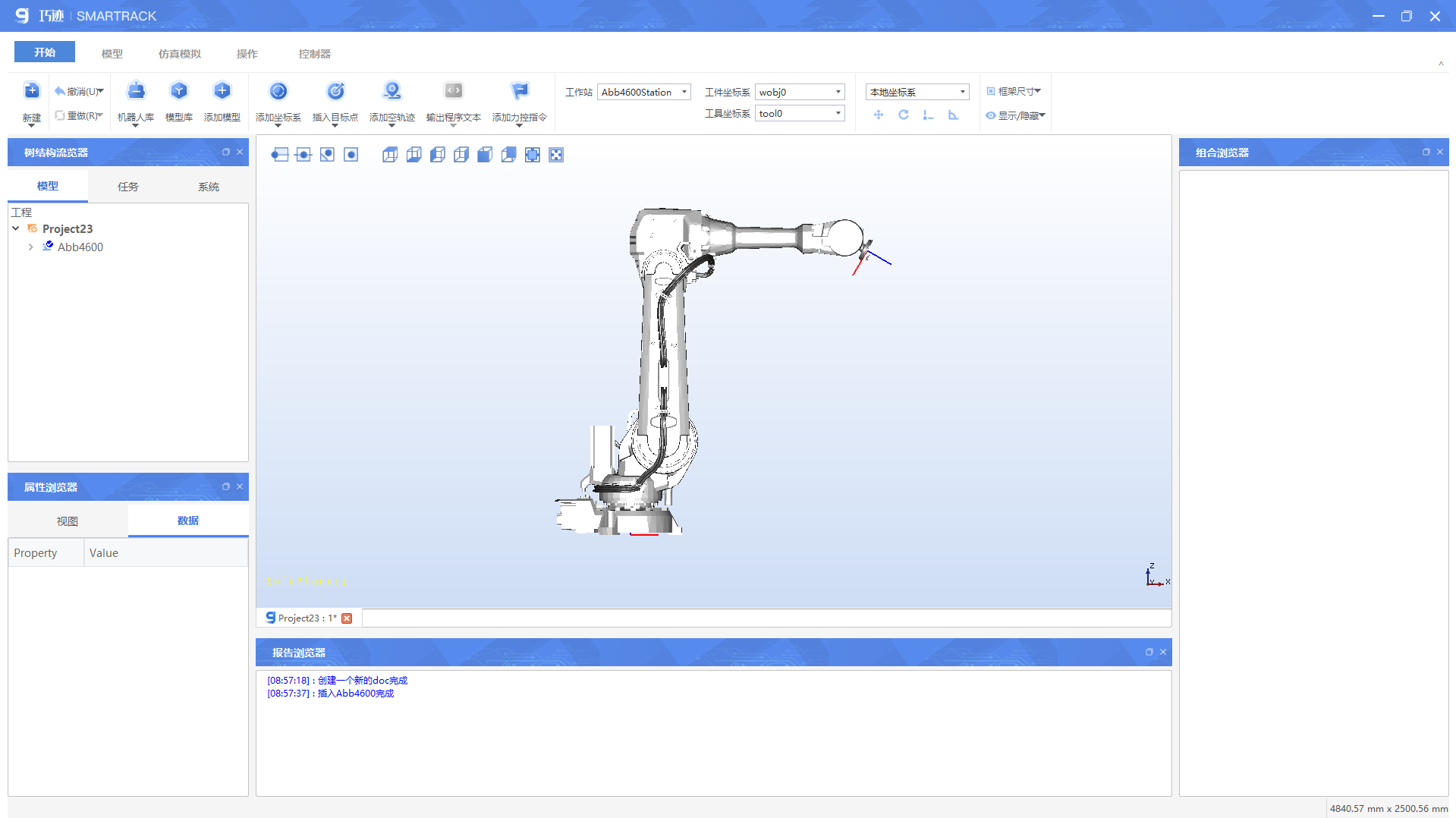The width and height of the screenshot is (1456, 818).
Task: Switch to left-face cube view
Action: pyautogui.click(x=438, y=155)
